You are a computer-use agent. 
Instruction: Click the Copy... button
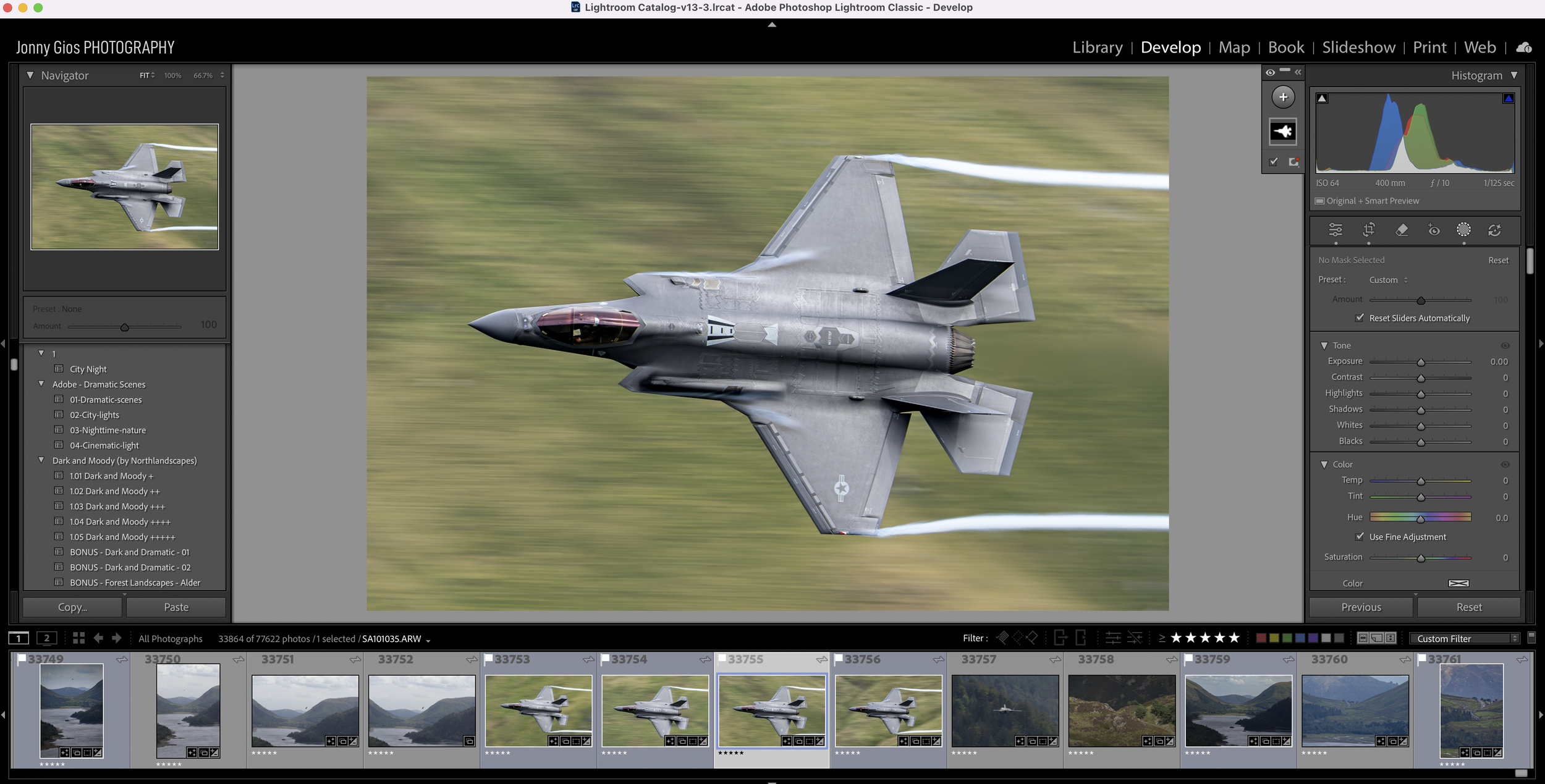pyautogui.click(x=72, y=607)
